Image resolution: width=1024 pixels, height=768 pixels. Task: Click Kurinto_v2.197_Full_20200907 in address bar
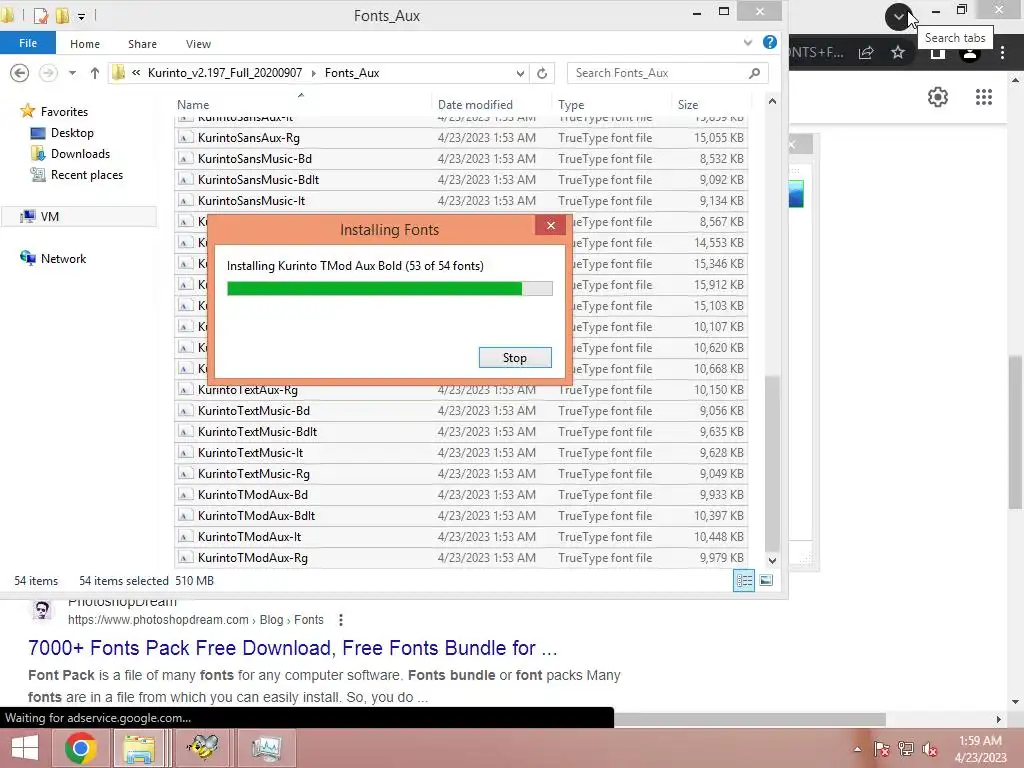point(225,73)
